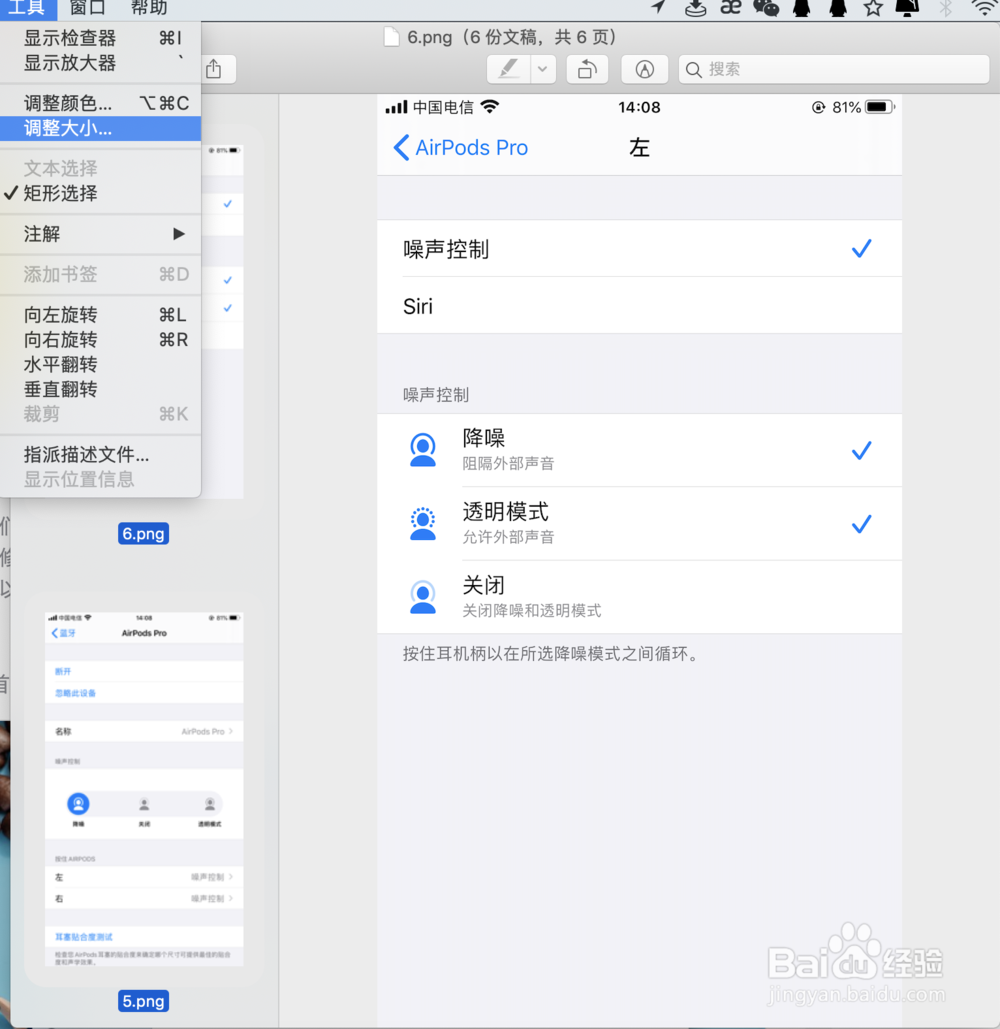Click the 14:08 time in status bar
Screen dimensions: 1000x1029
click(639, 107)
